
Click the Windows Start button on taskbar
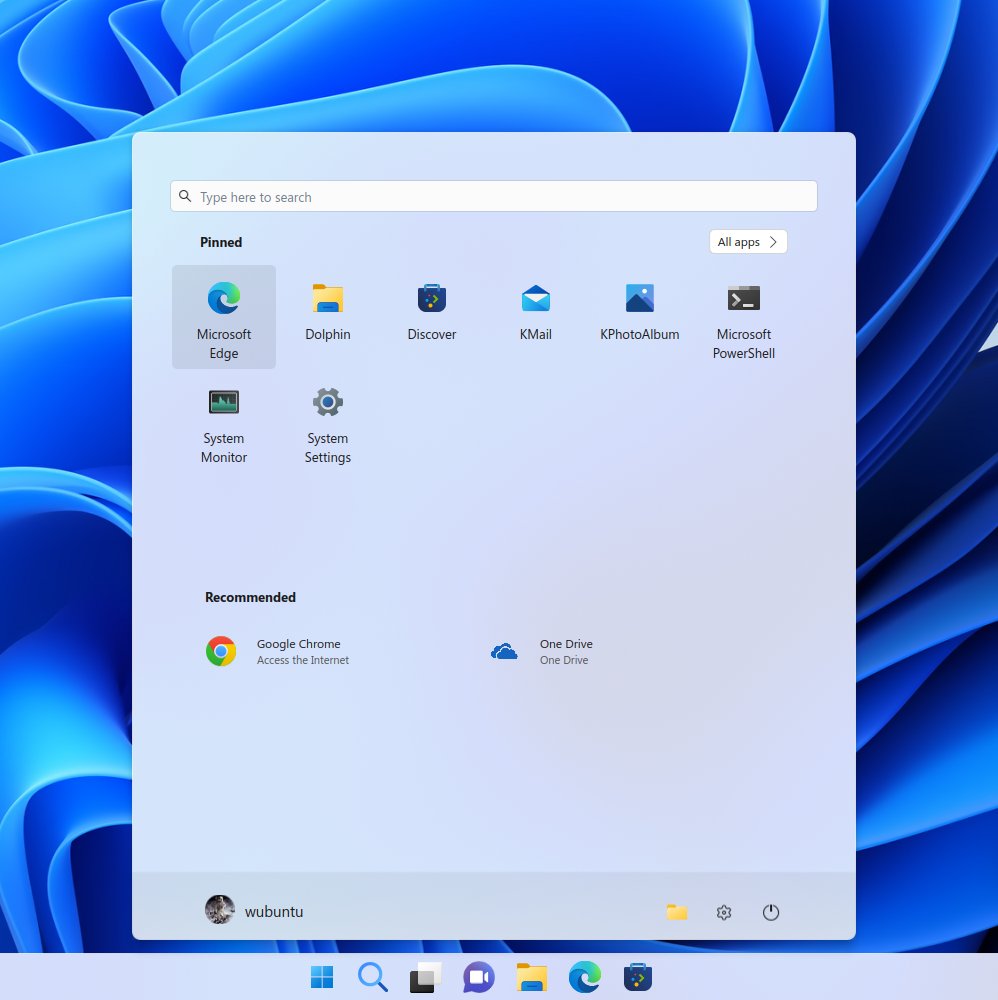(x=322, y=977)
